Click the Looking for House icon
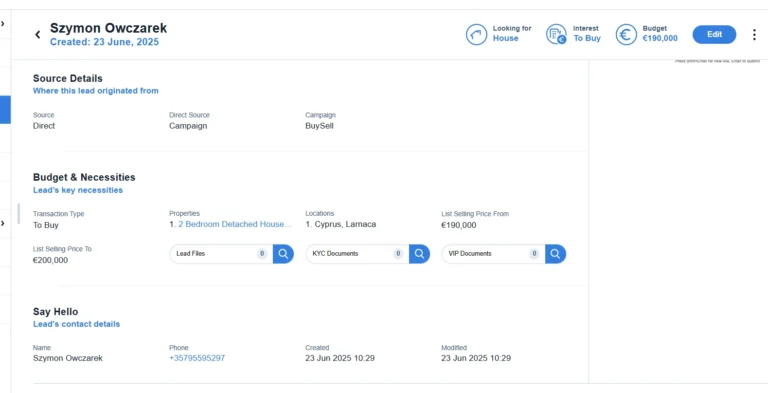Screen dimensions: 768x393 point(476,35)
